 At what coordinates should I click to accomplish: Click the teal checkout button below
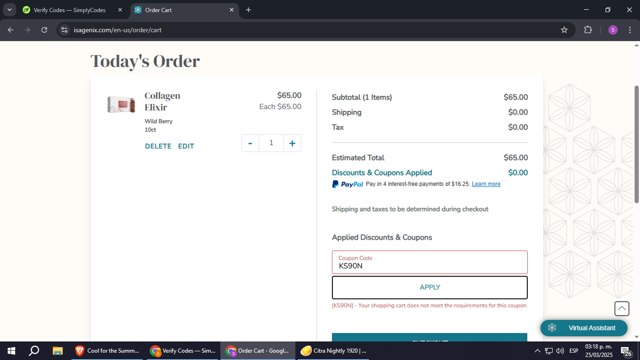[x=429, y=338]
